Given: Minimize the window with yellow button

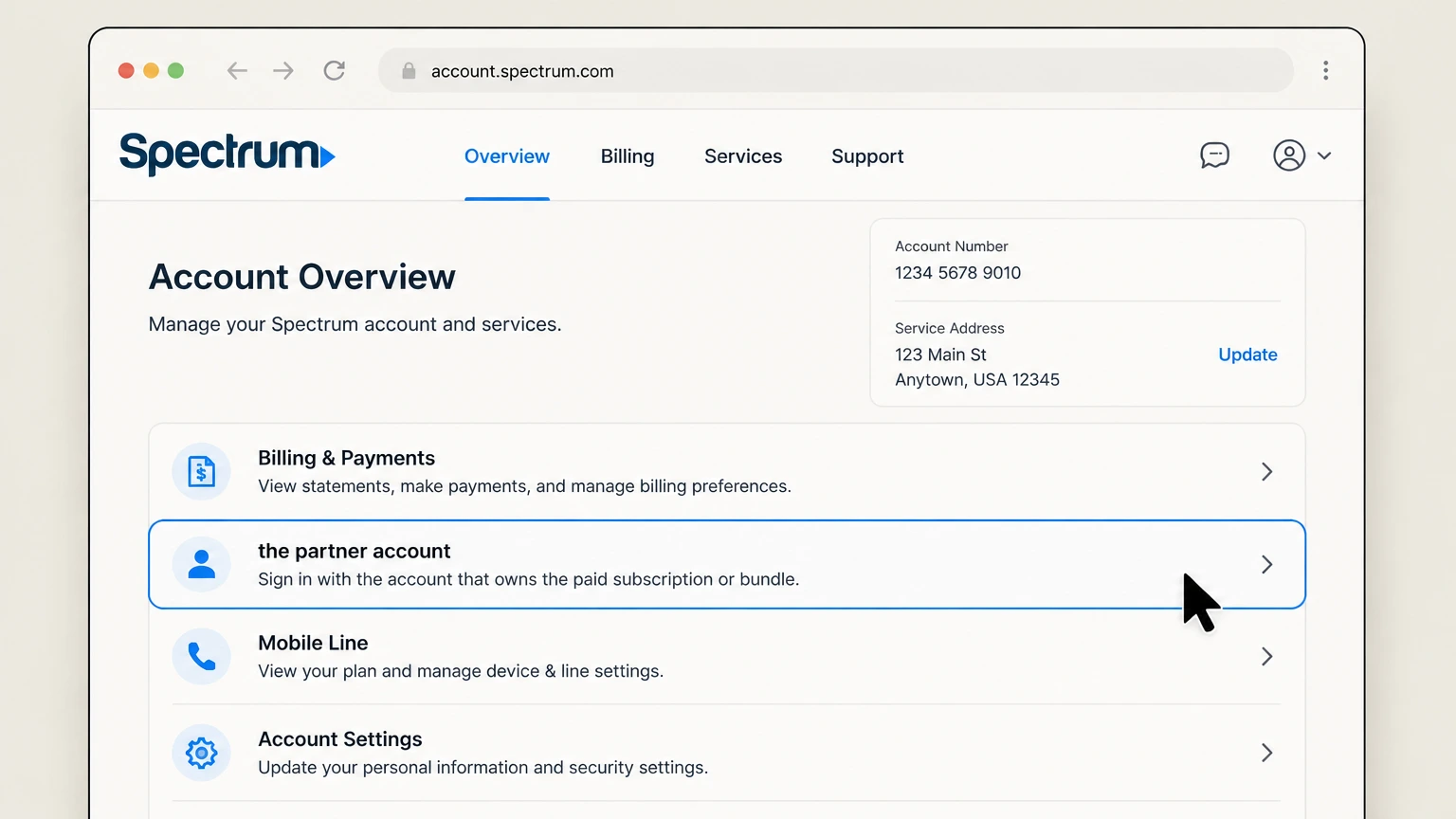Looking at the screenshot, I should [x=151, y=70].
